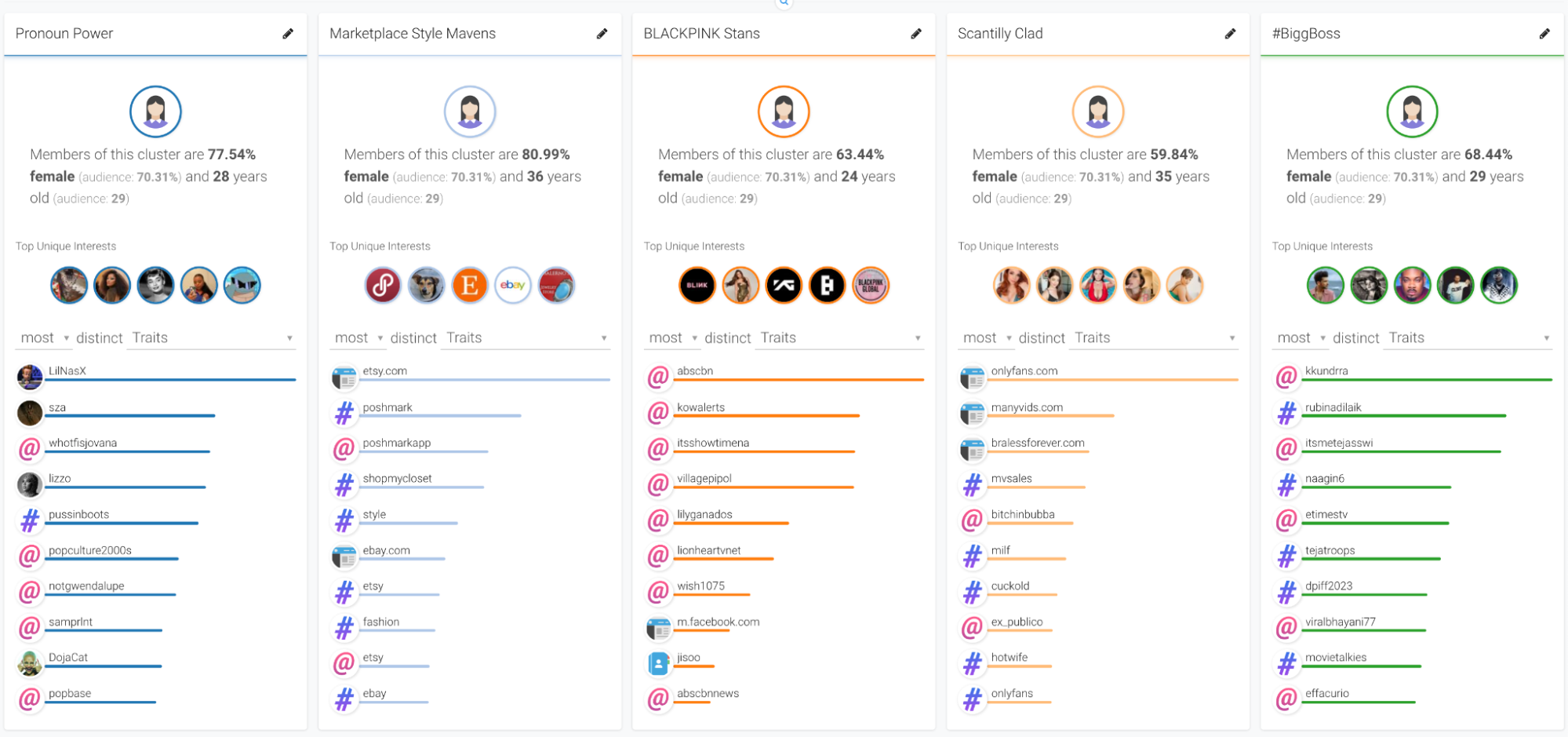
Task: Click the hashtag icon beside mvsales
Action: [972, 485]
